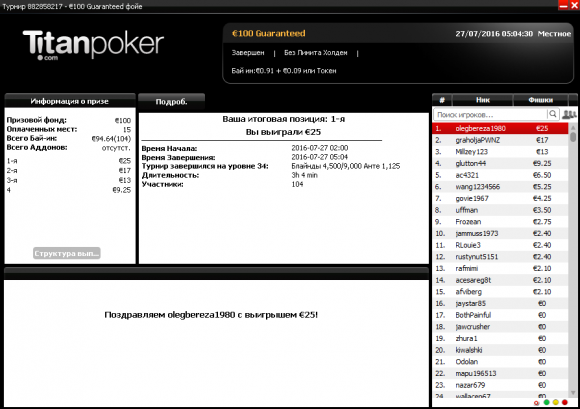The width and height of the screenshot is (580, 409).
Task: Sort the list by Ник column
Action: coord(483,100)
